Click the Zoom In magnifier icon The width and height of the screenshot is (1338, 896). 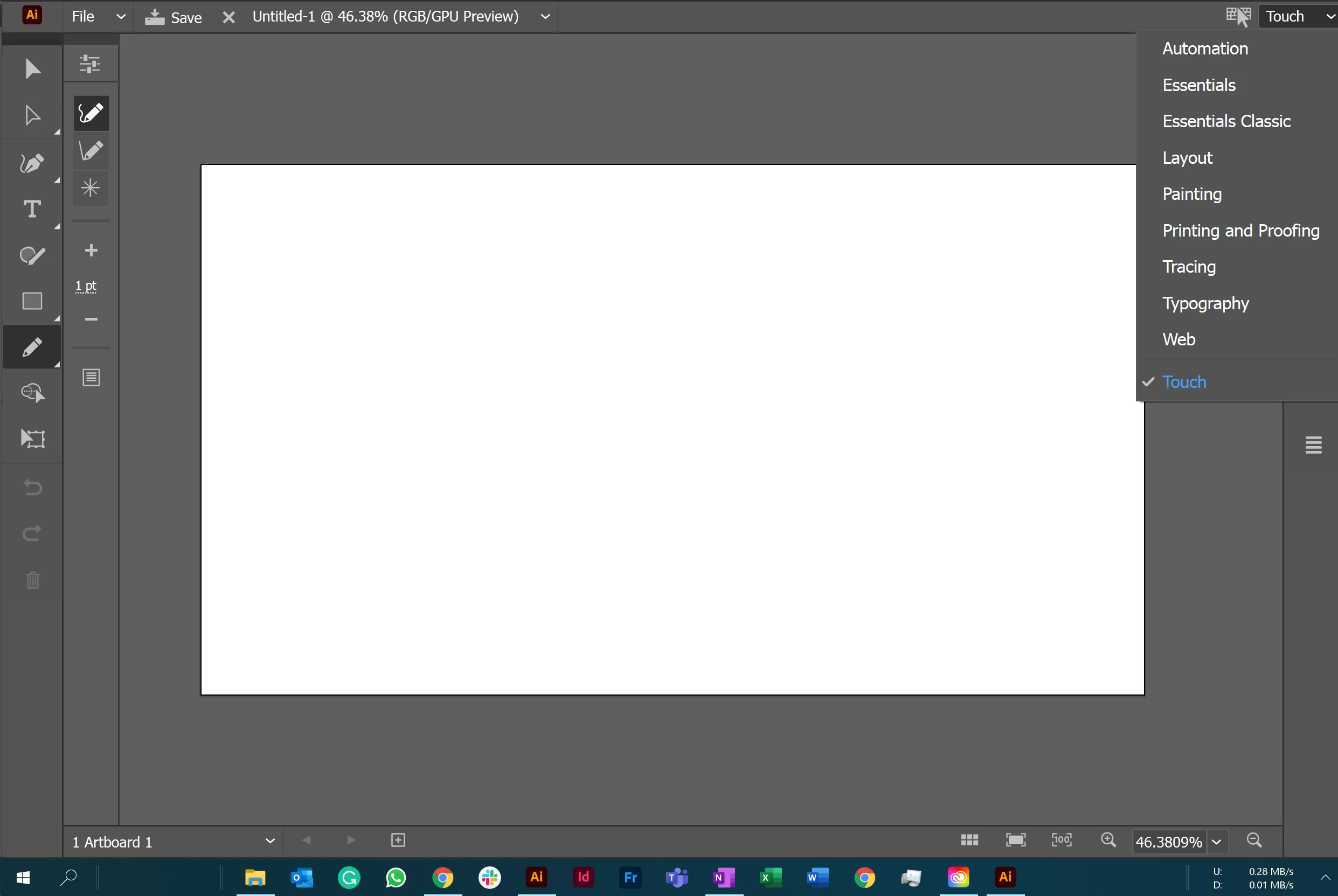click(1108, 840)
